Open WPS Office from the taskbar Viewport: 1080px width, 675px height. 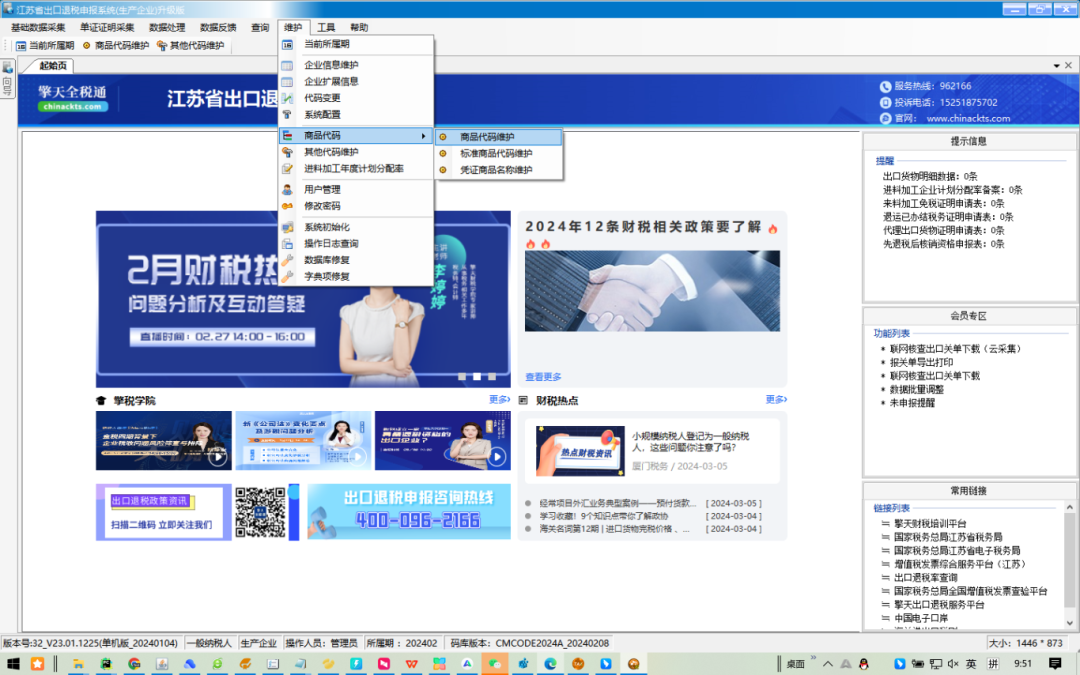coord(412,664)
